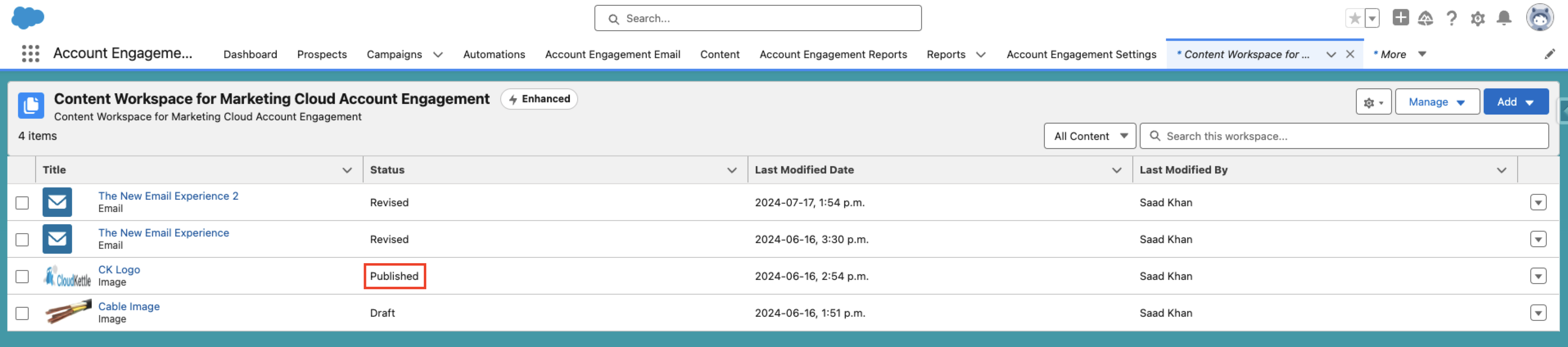The width and height of the screenshot is (1568, 347).
Task: Switch to the Content tab
Action: [x=719, y=54]
